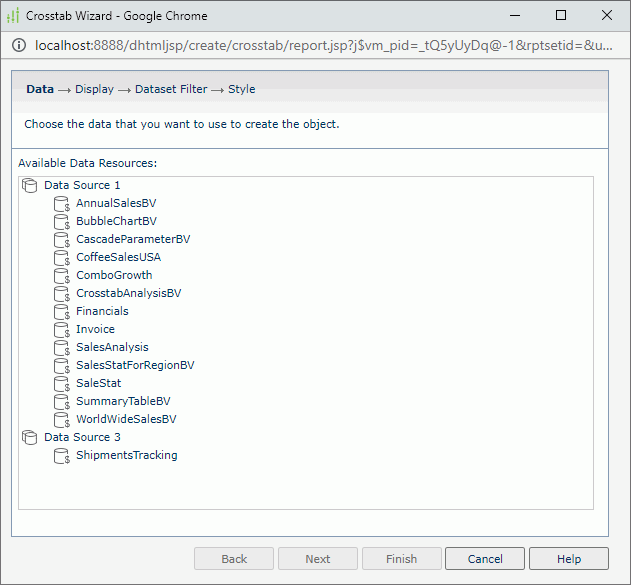
Task: Select CascadeParameterBV in the resource tree
Action: pos(132,240)
